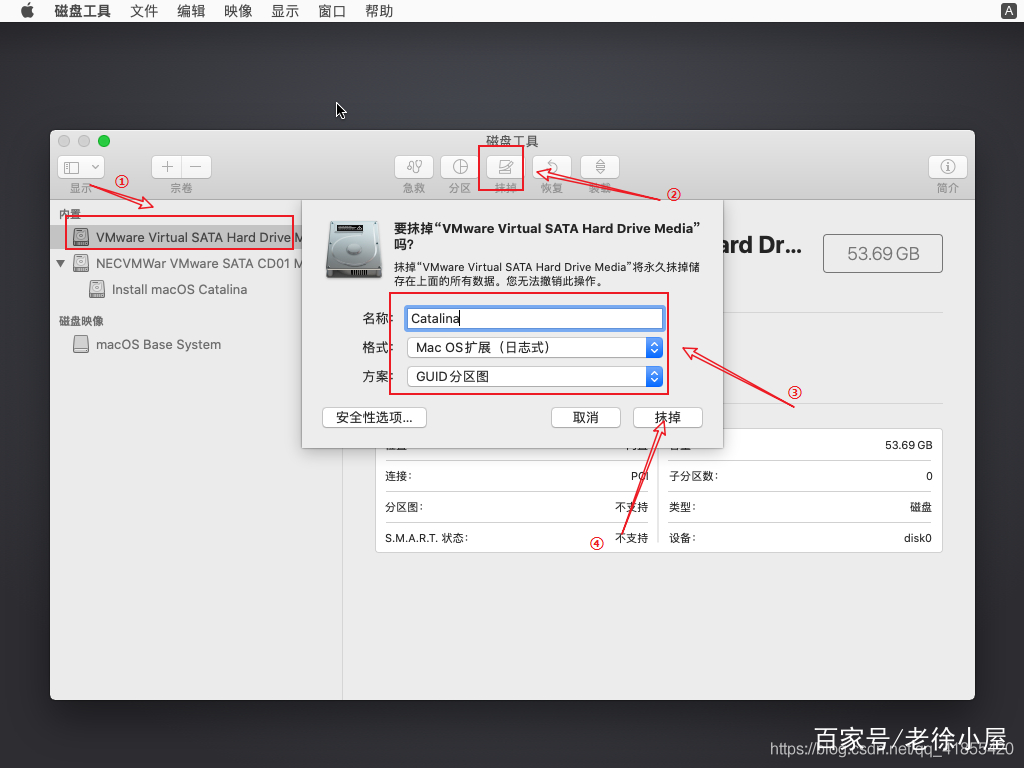Click the 子分区数 value 0

point(929,476)
